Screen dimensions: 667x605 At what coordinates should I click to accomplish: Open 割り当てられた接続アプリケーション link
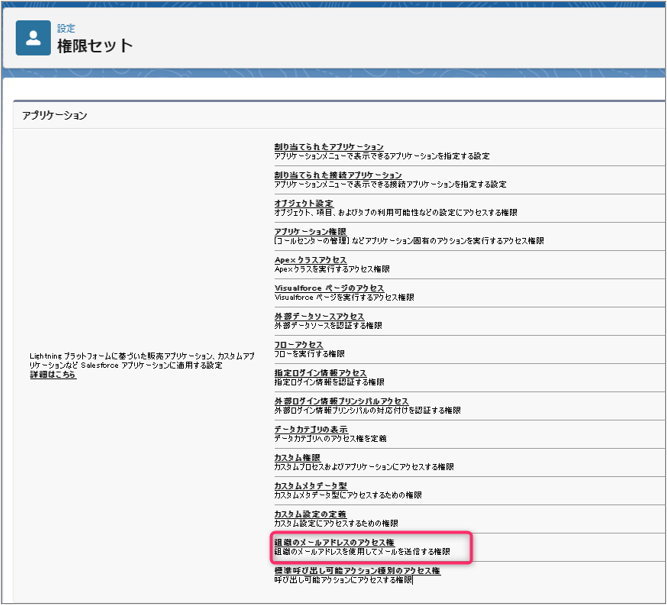[338, 175]
